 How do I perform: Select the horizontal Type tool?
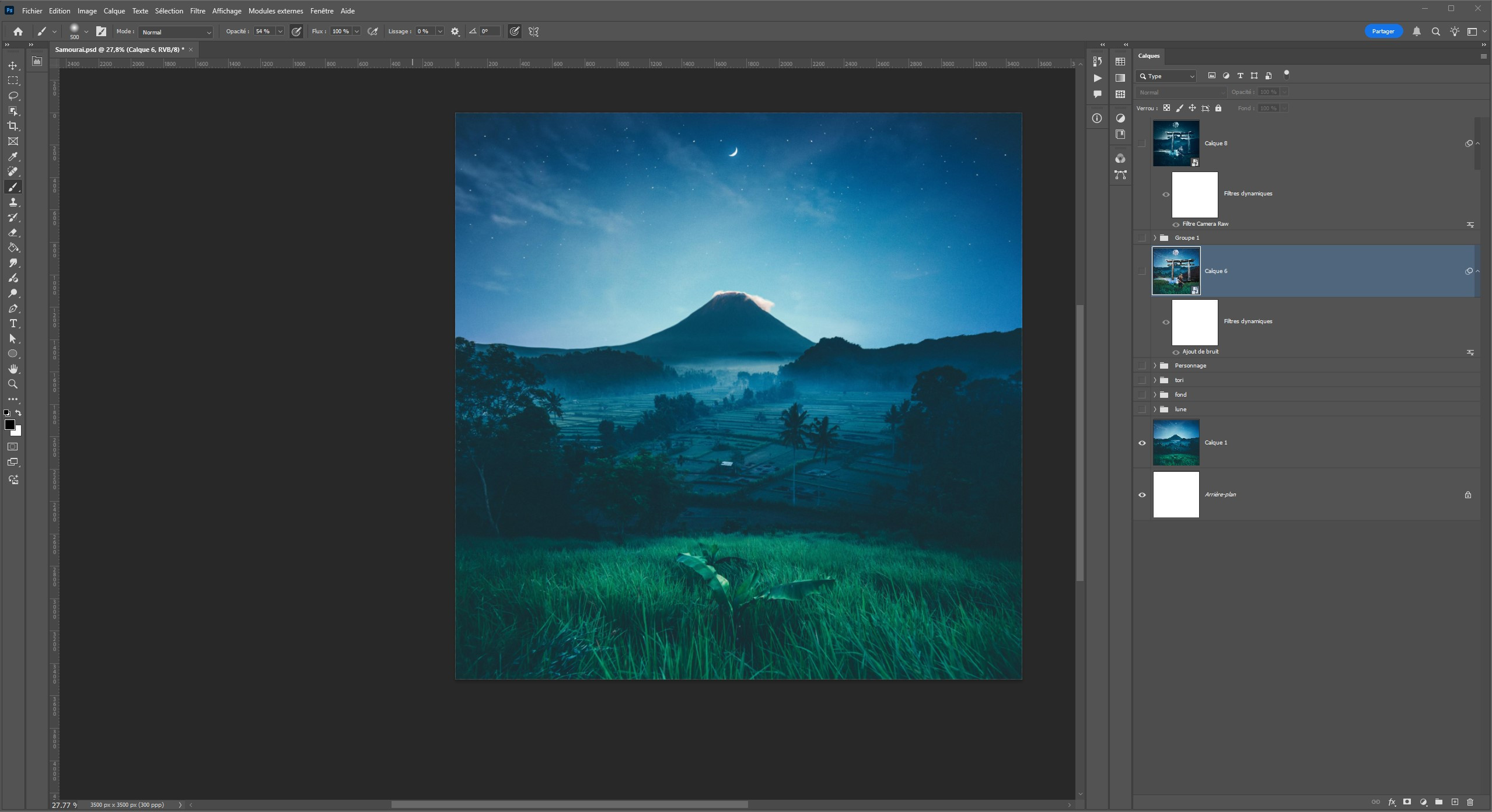coord(13,324)
